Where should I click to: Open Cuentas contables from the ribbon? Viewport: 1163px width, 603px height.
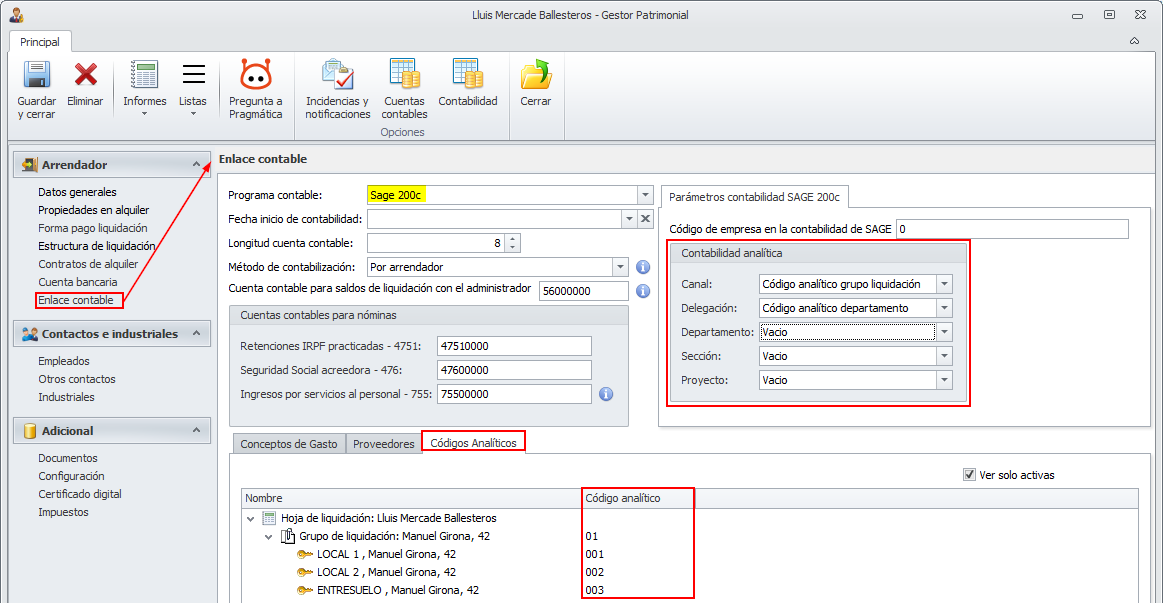coord(404,76)
